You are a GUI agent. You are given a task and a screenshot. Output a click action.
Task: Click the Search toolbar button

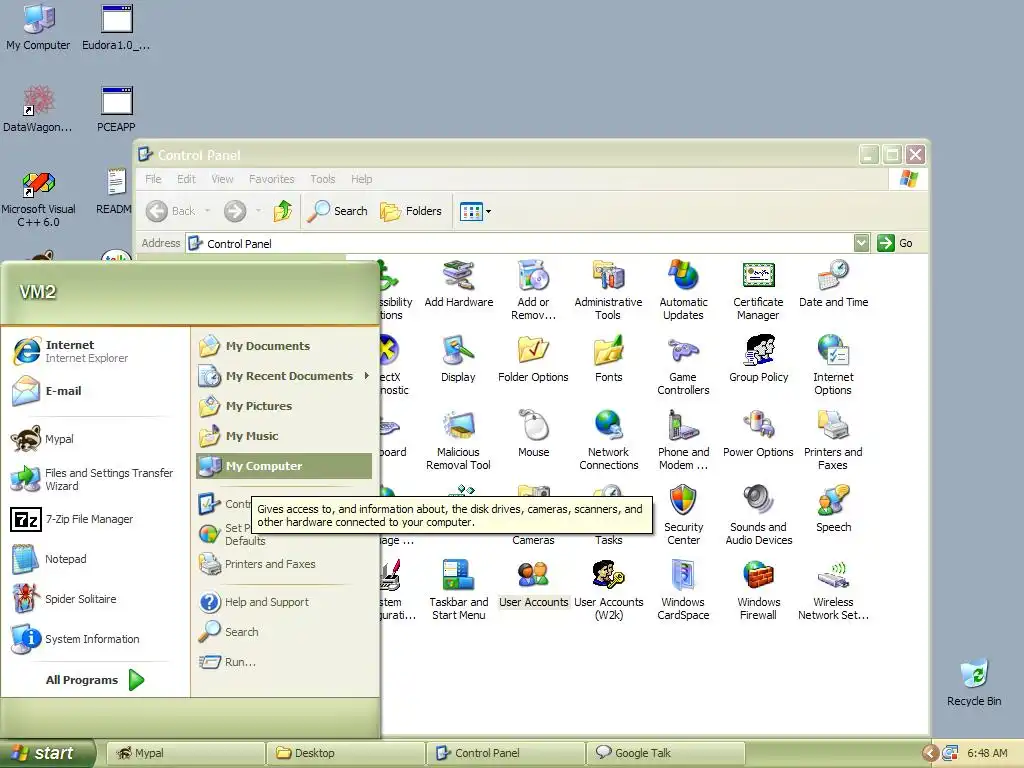click(338, 211)
